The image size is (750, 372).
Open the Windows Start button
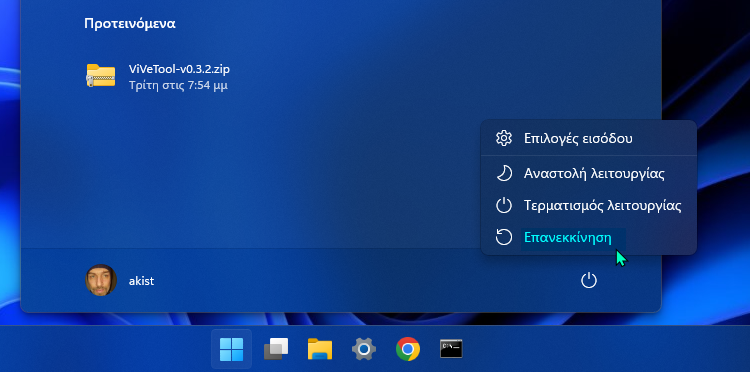coord(232,350)
